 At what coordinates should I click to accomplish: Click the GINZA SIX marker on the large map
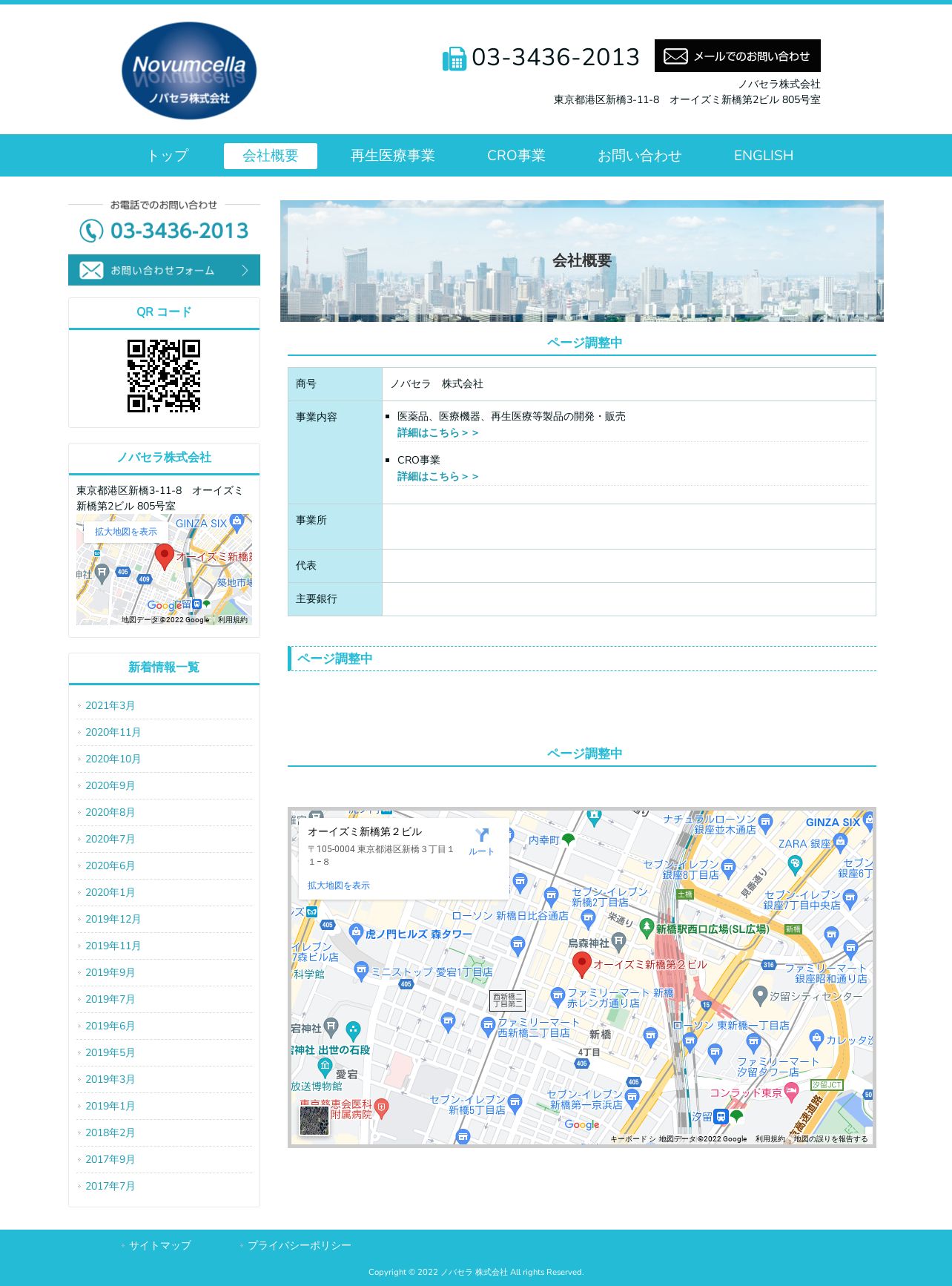(x=868, y=820)
